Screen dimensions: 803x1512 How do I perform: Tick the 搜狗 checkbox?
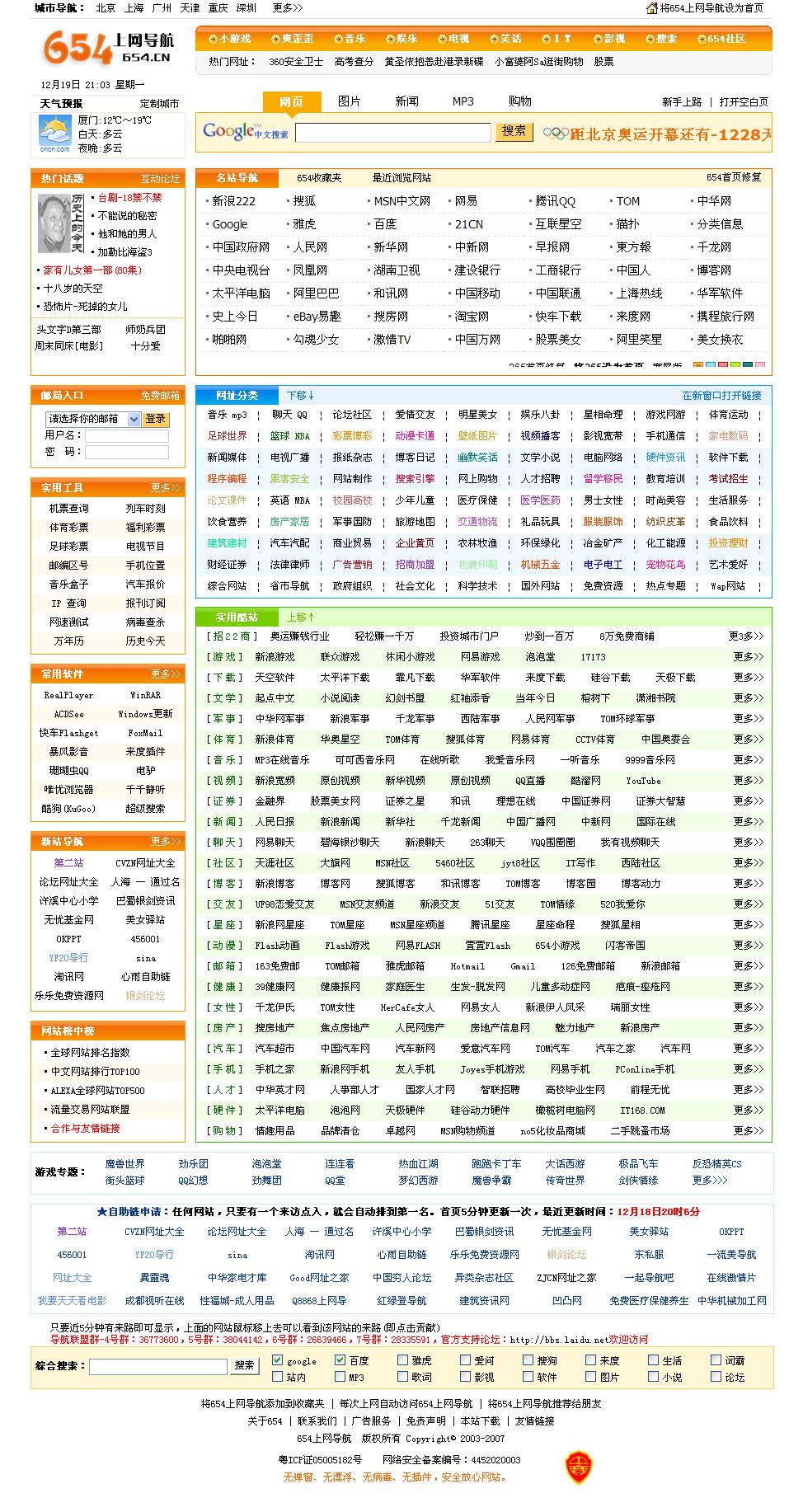tap(528, 1360)
